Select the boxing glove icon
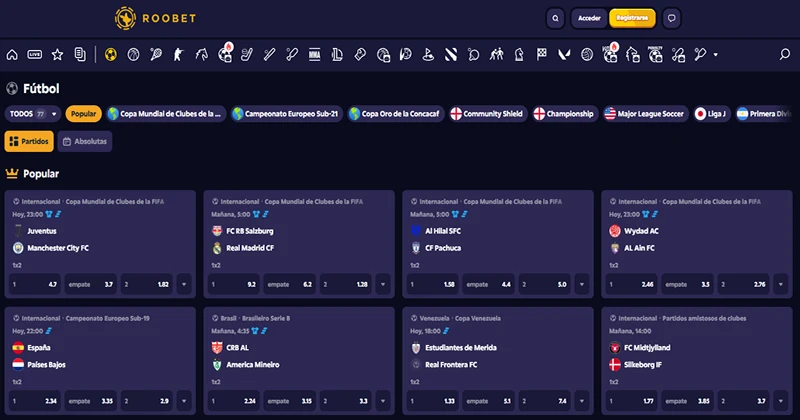The width and height of the screenshot is (800, 420). [360, 55]
